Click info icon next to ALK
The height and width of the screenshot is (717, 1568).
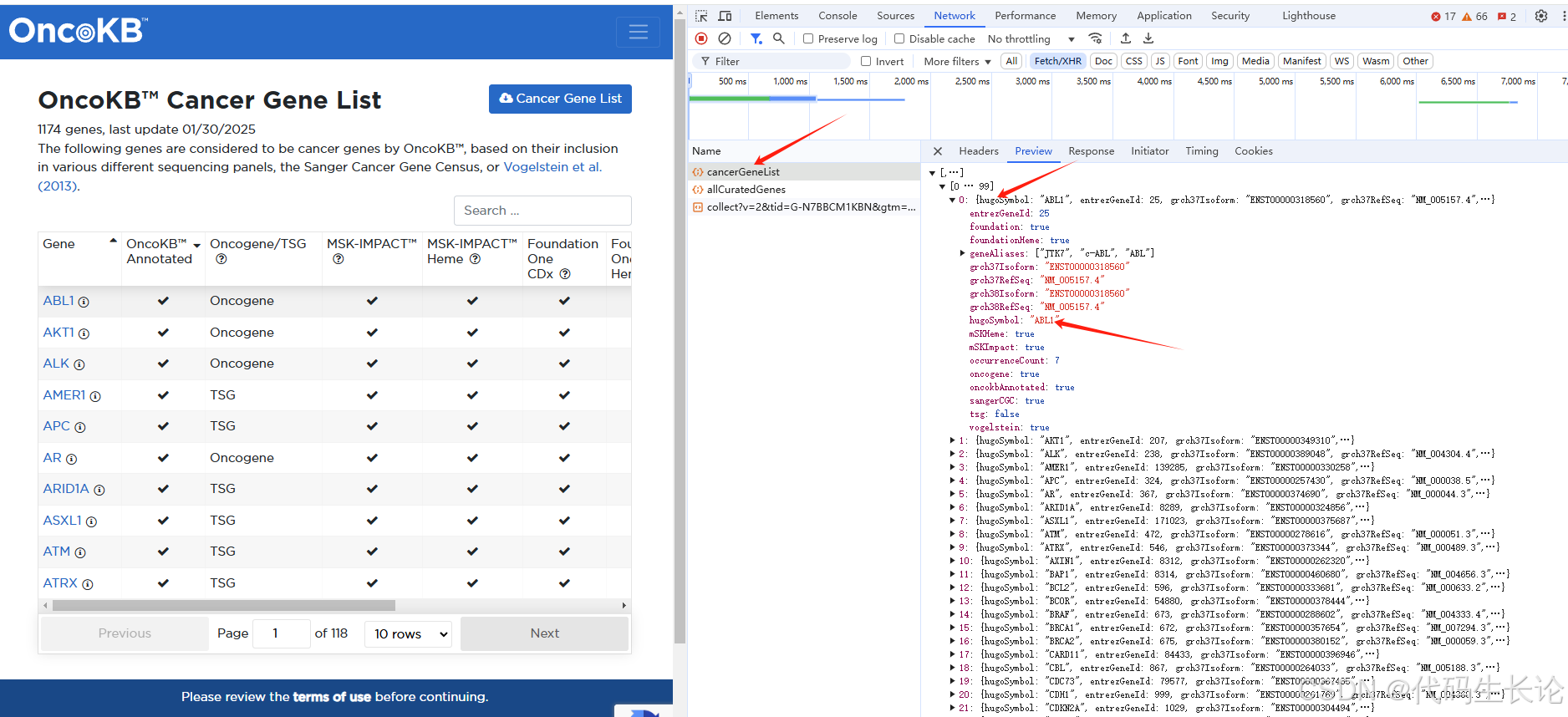pyautogui.click(x=79, y=364)
